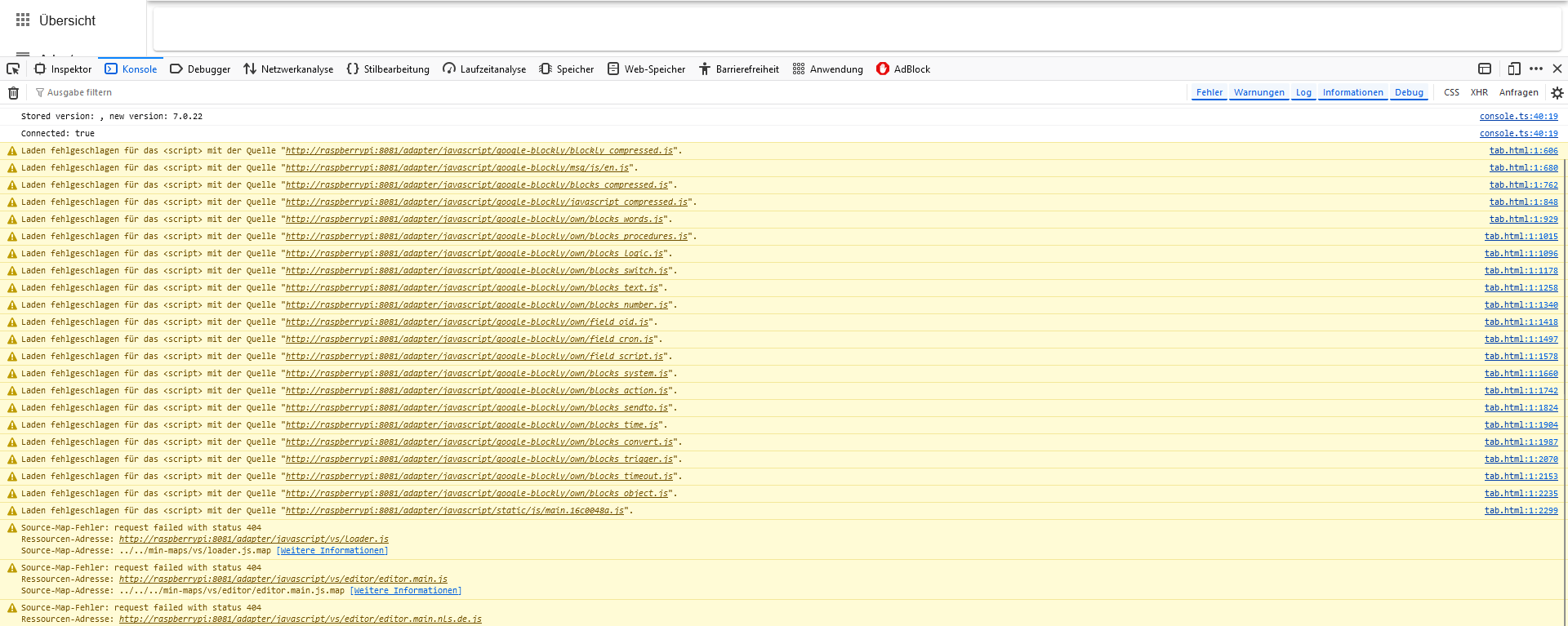Screen dimensions: 1568x626
Task: Enable the CSS filter
Action: point(1451,93)
